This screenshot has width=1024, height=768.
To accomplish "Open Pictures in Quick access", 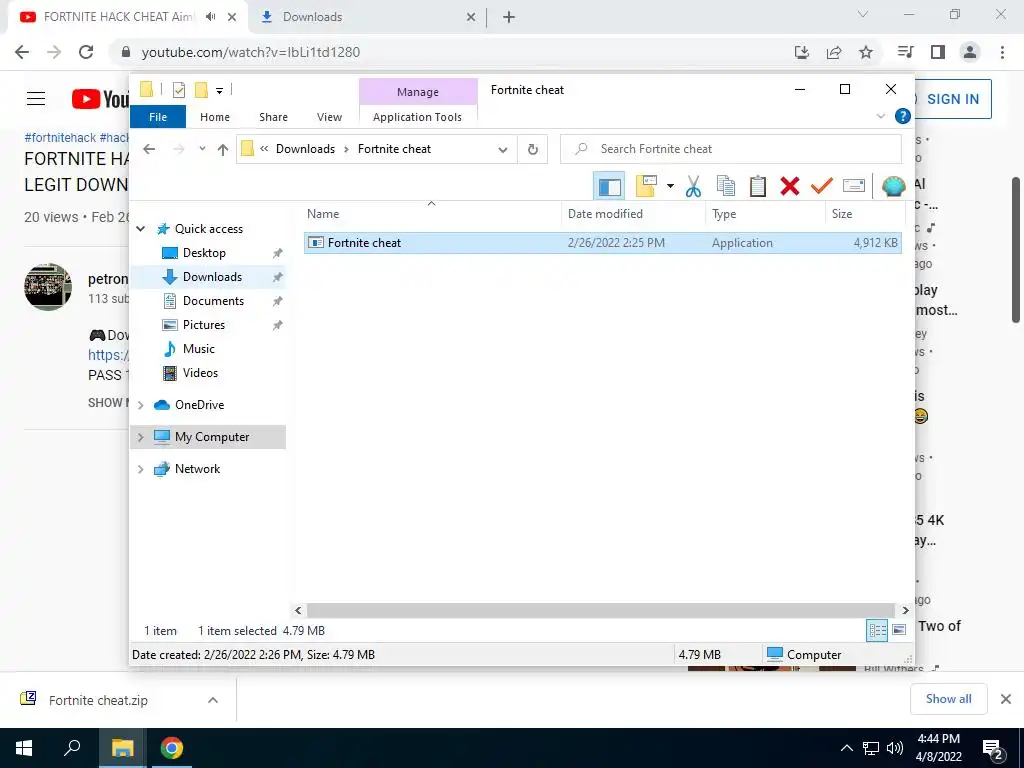I will tap(204, 325).
